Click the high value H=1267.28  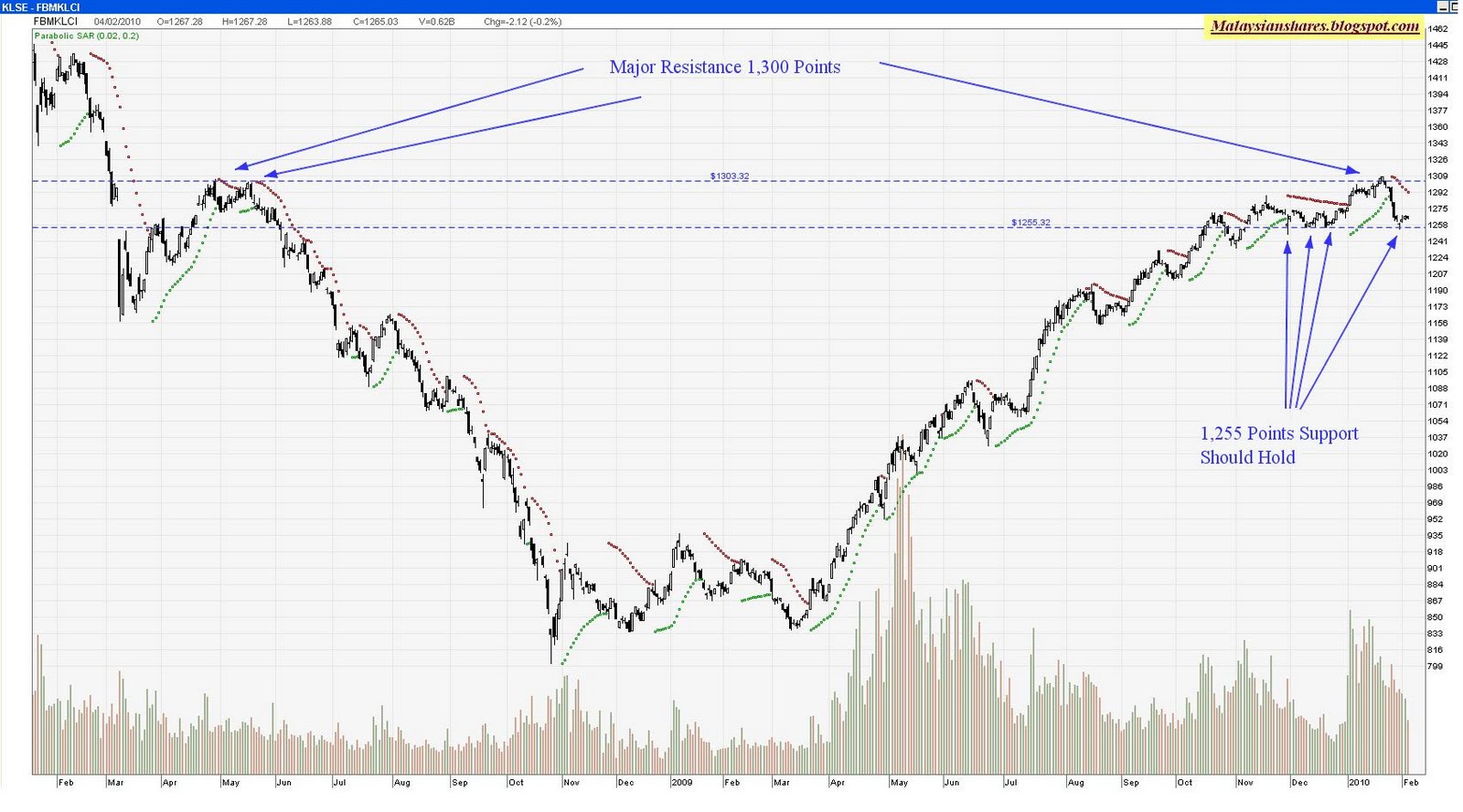click(244, 21)
